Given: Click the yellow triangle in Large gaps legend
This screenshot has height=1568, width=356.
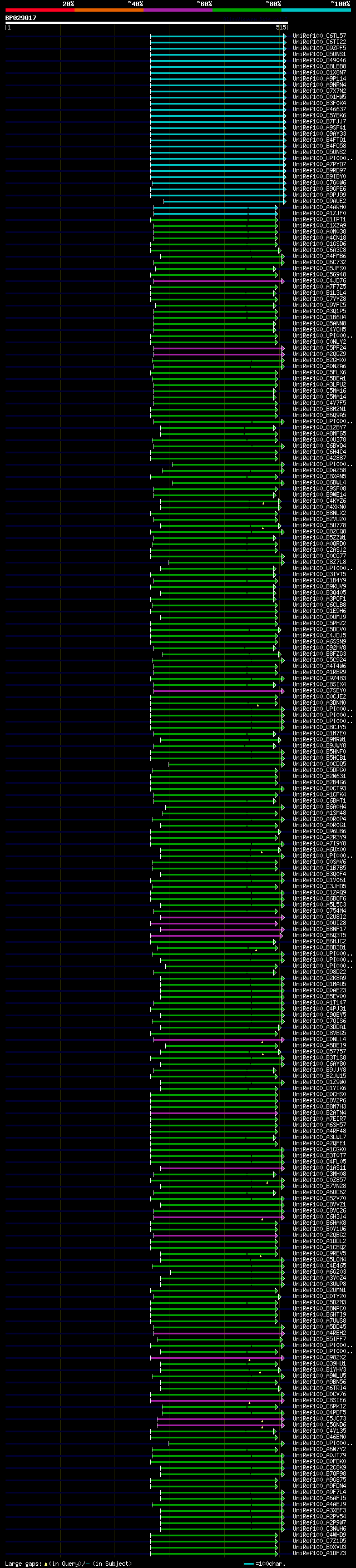Looking at the screenshot, I should click(x=46, y=1563).
